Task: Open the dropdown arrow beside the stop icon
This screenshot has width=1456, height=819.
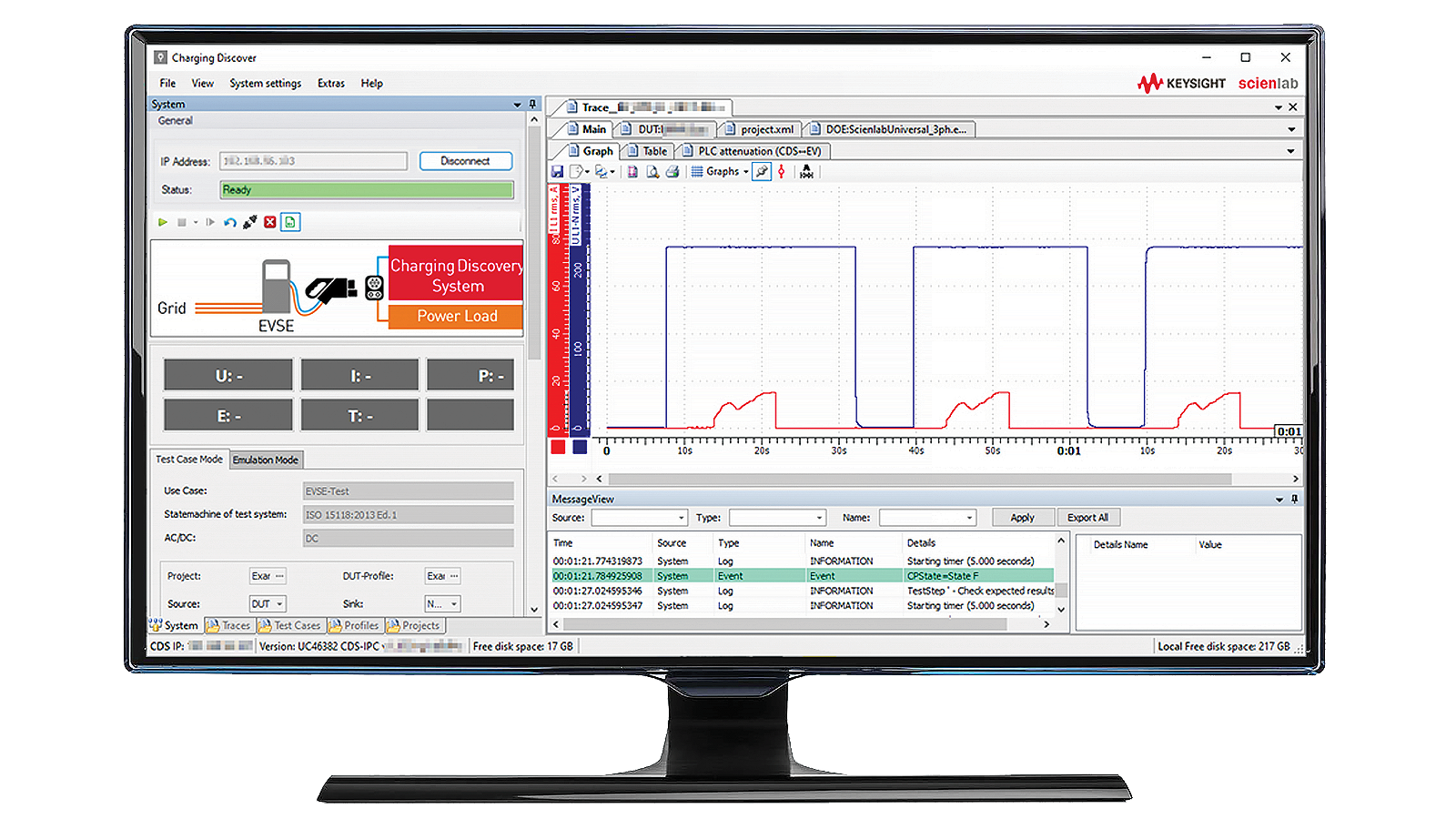Action: pyautogui.click(x=195, y=222)
